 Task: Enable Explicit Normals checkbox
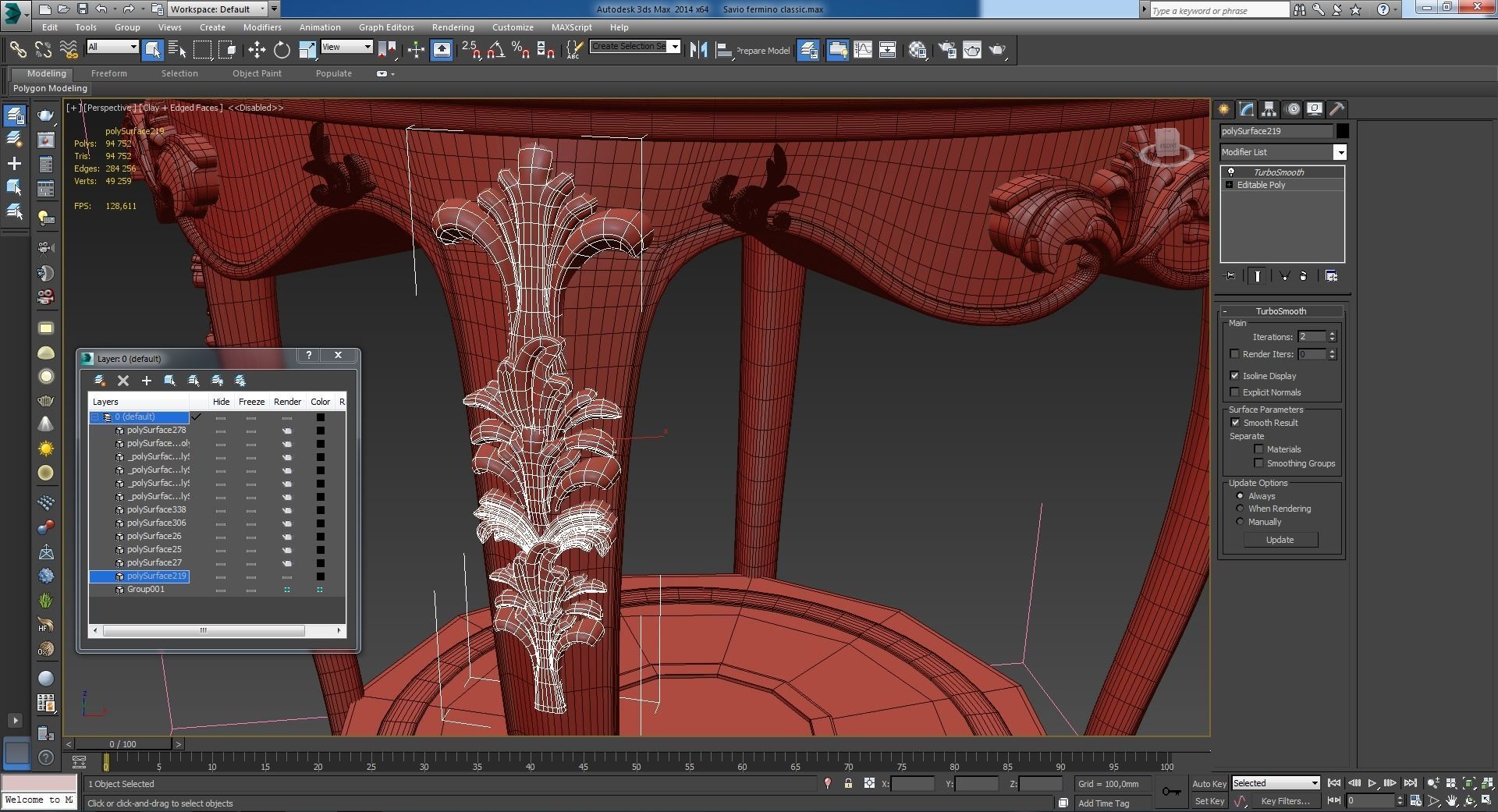click(x=1234, y=392)
